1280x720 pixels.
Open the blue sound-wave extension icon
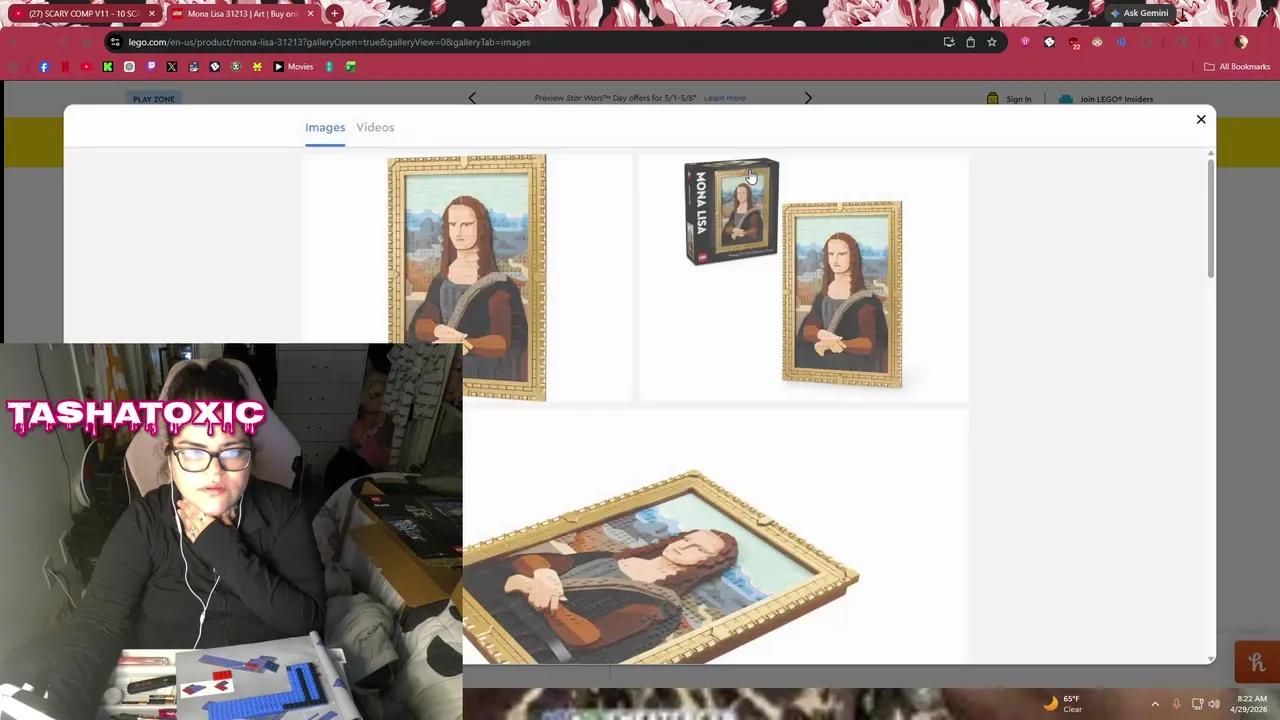tap(1121, 42)
